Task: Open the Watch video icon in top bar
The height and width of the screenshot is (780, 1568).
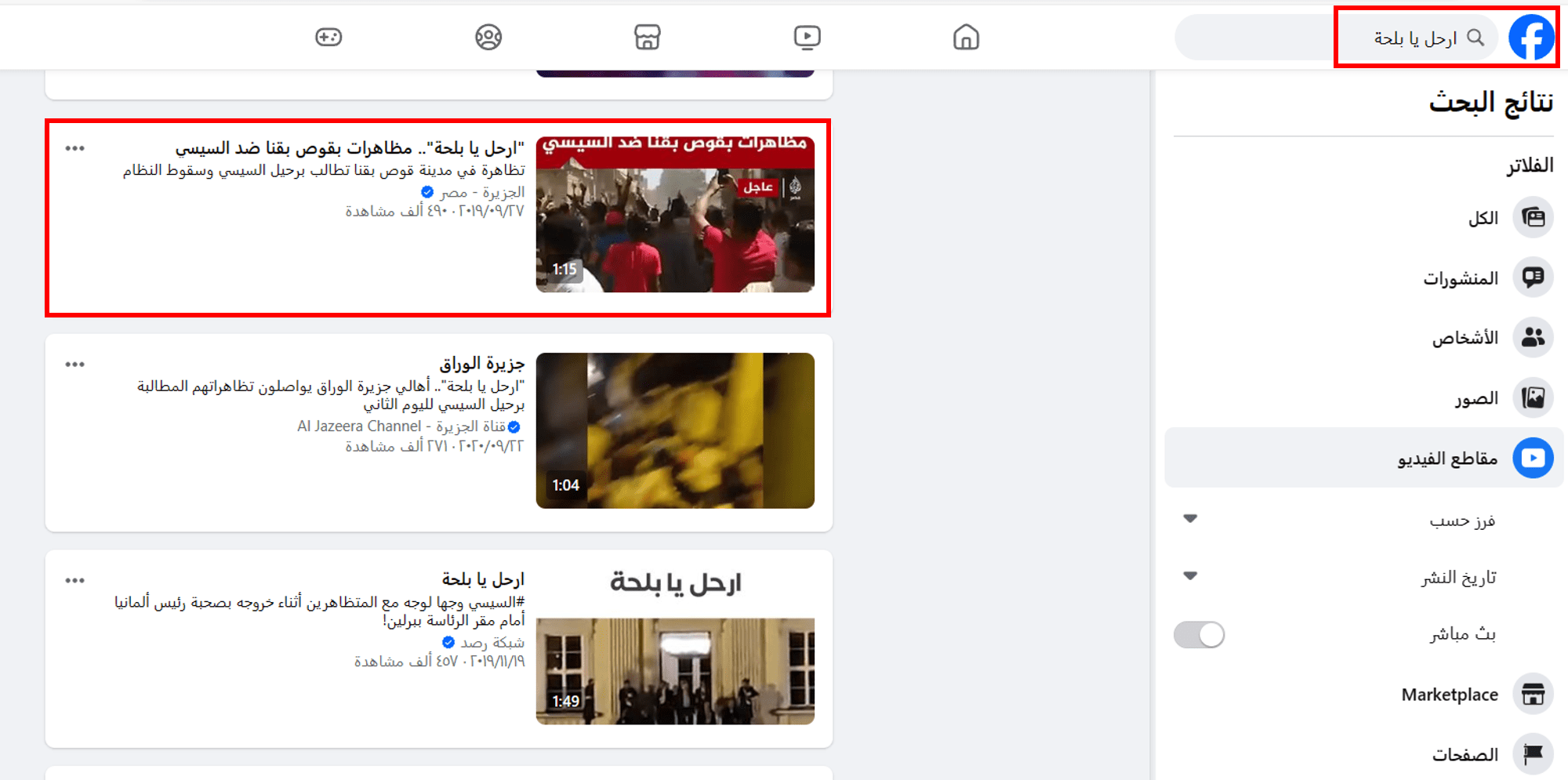Action: pyautogui.click(x=807, y=37)
